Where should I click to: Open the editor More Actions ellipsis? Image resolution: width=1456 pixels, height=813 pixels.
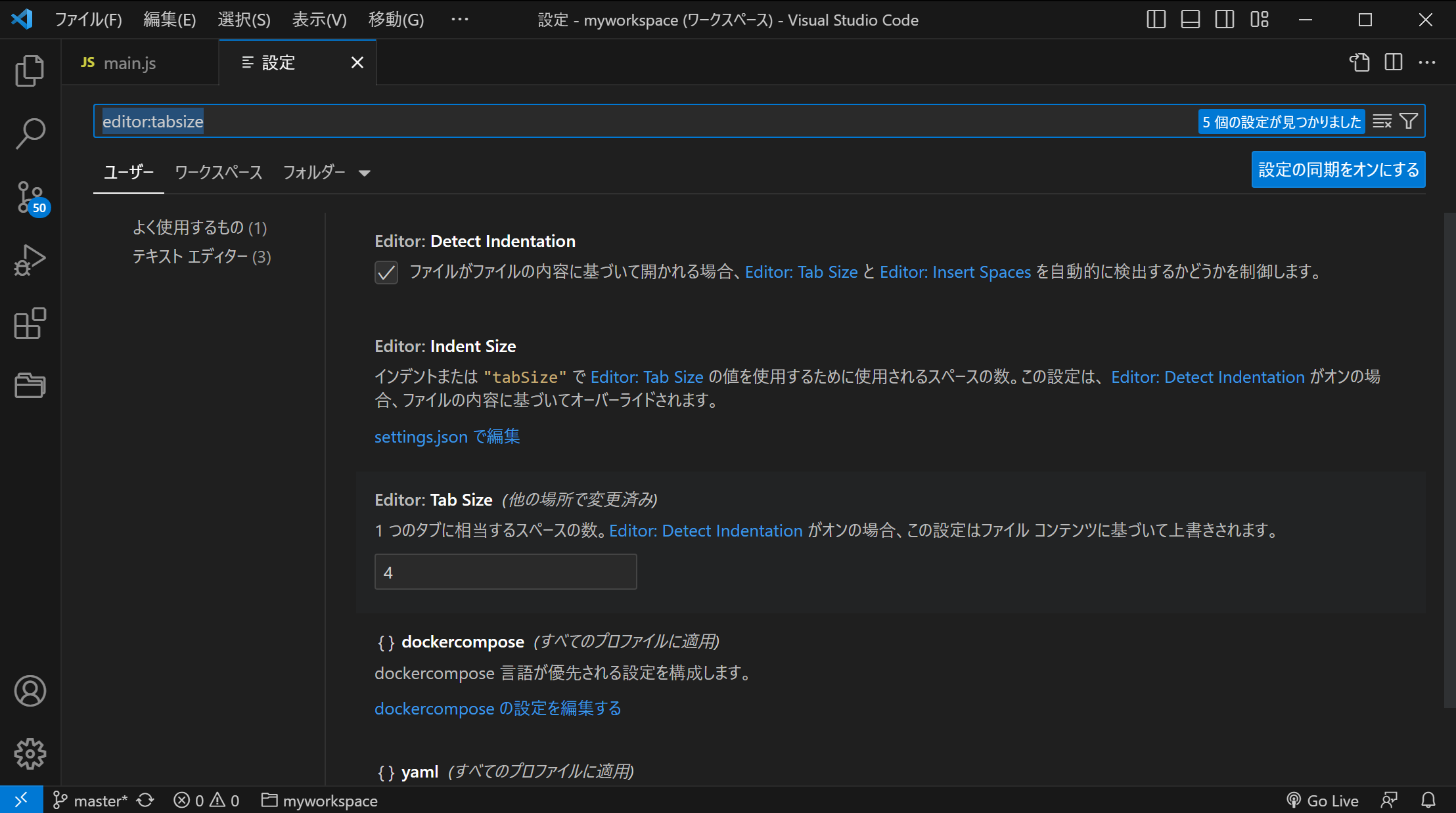click(x=1427, y=62)
